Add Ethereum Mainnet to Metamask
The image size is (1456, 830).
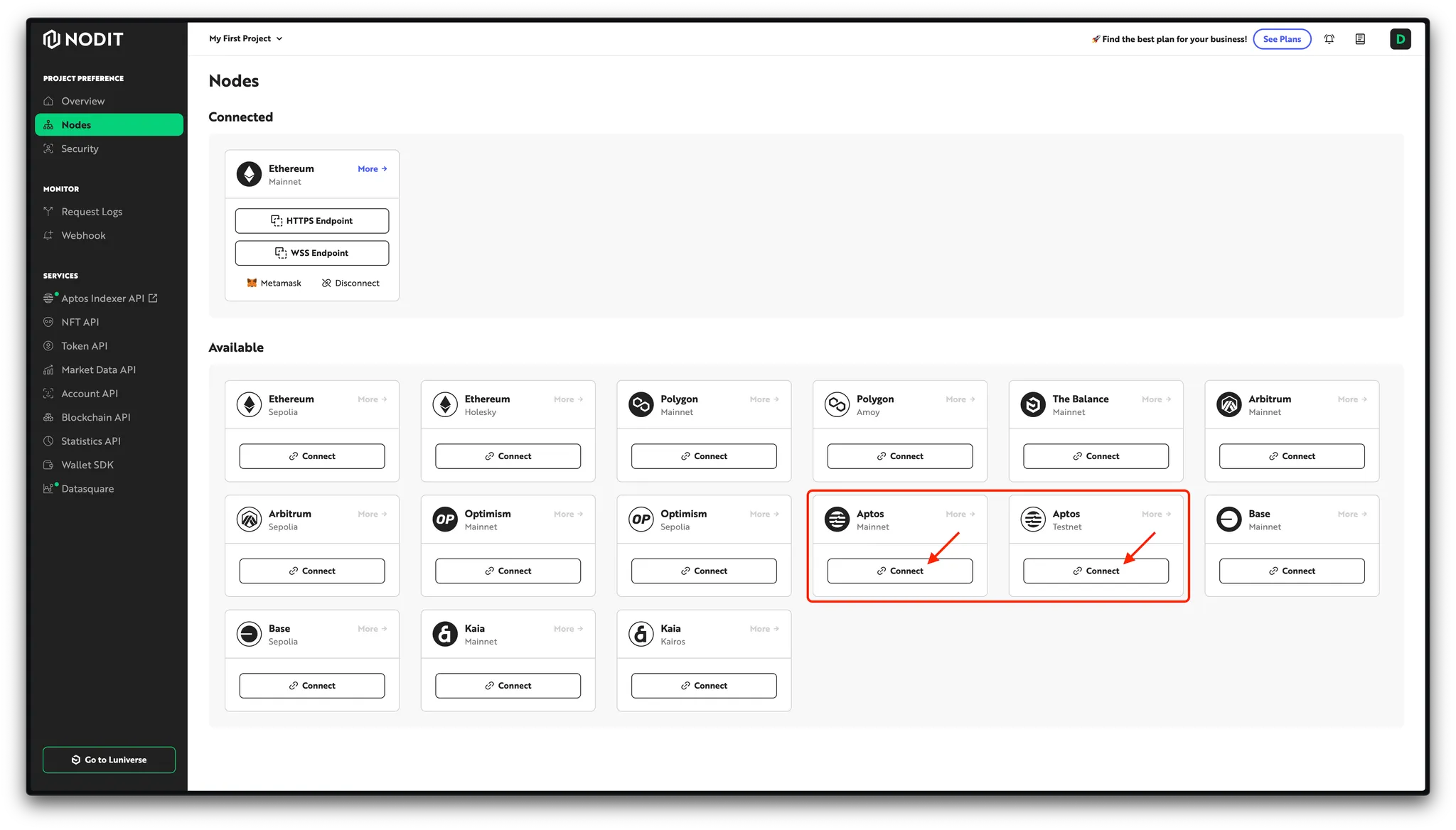[274, 282]
